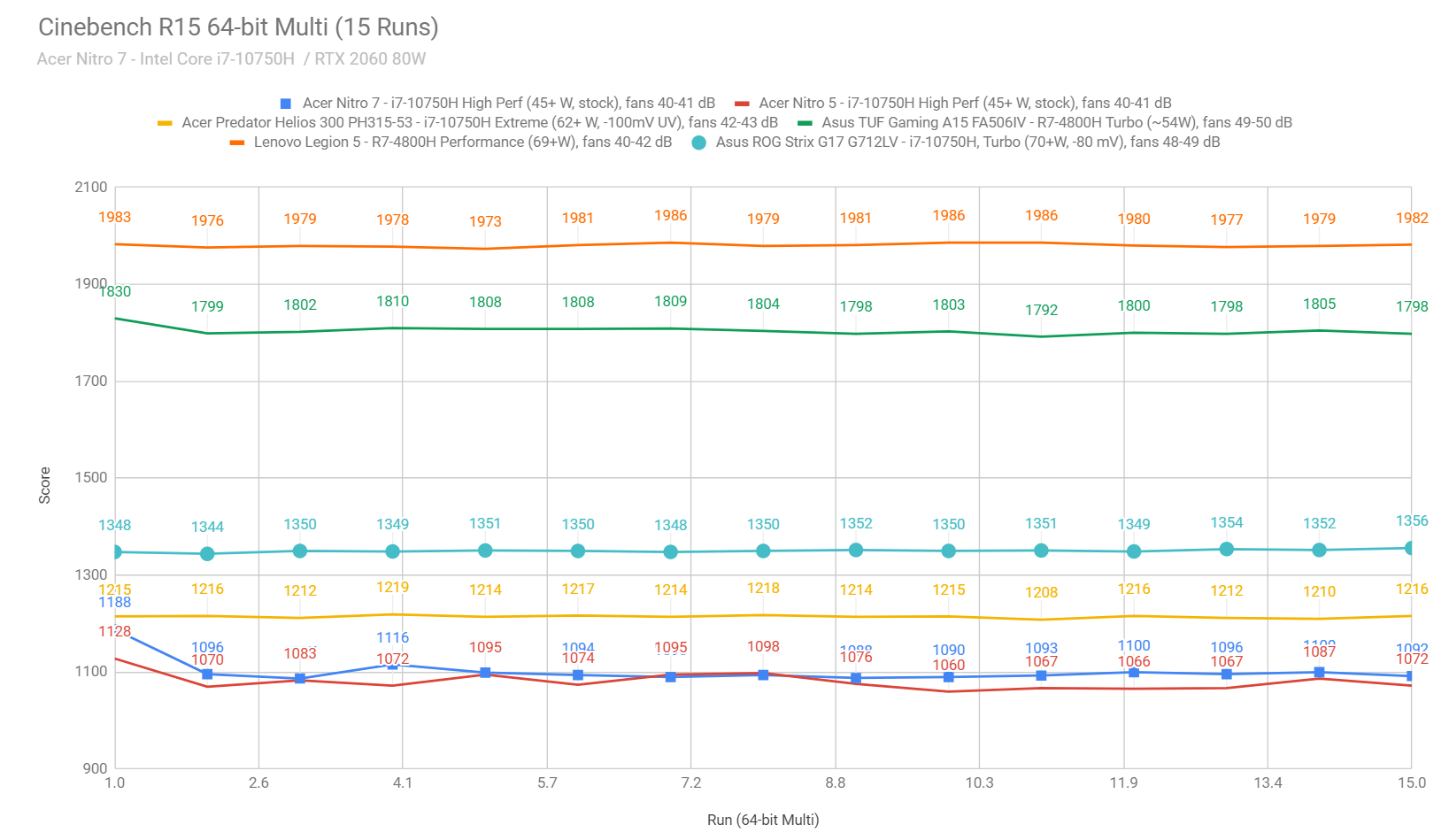Click the blue square data point below 1090
The height and width of the screenshot is (840, 1449).
pyautogui.click(x=948, y=677)
